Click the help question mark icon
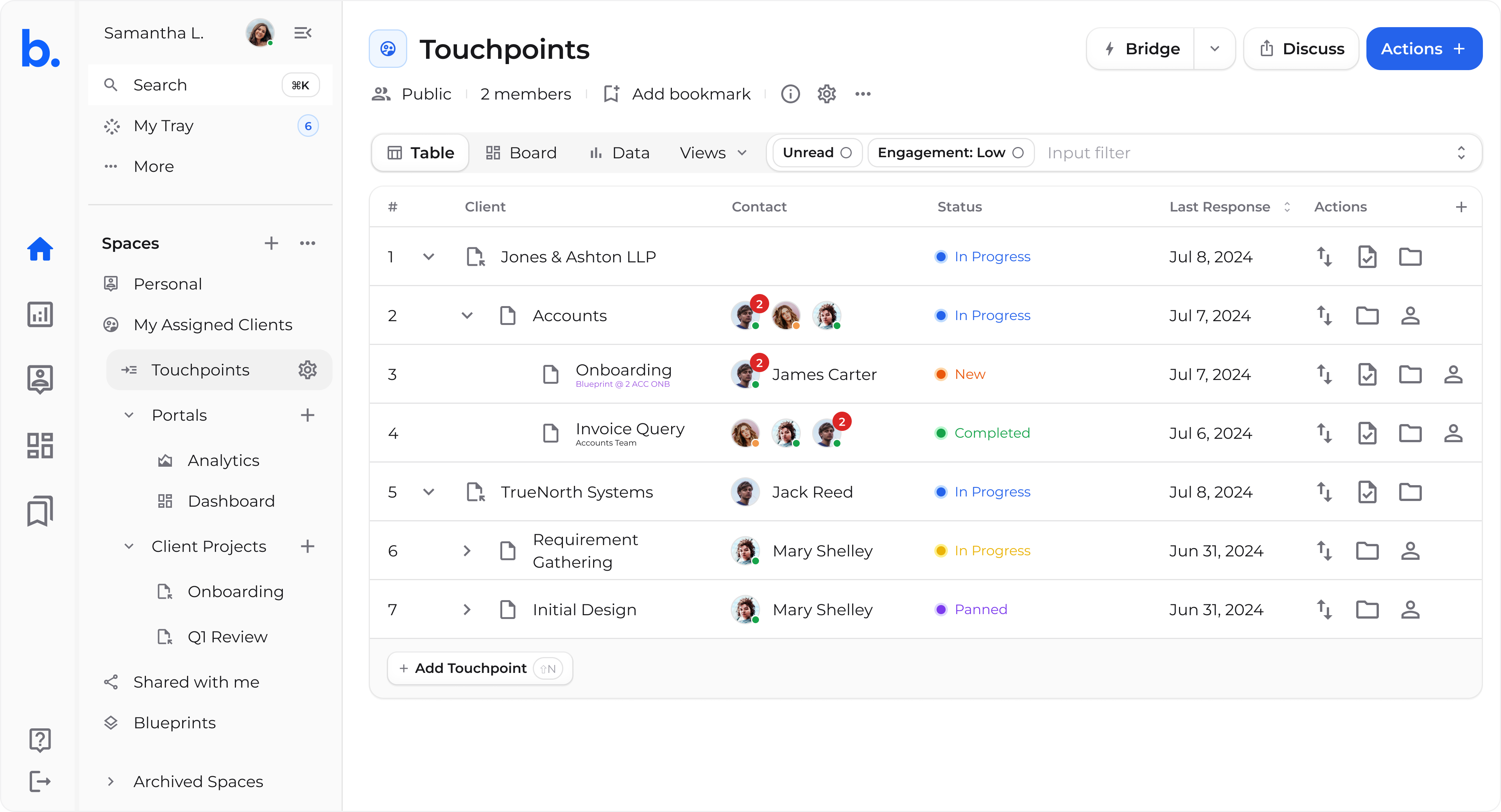Screen dimensions: 1501x812 (40, 739)
